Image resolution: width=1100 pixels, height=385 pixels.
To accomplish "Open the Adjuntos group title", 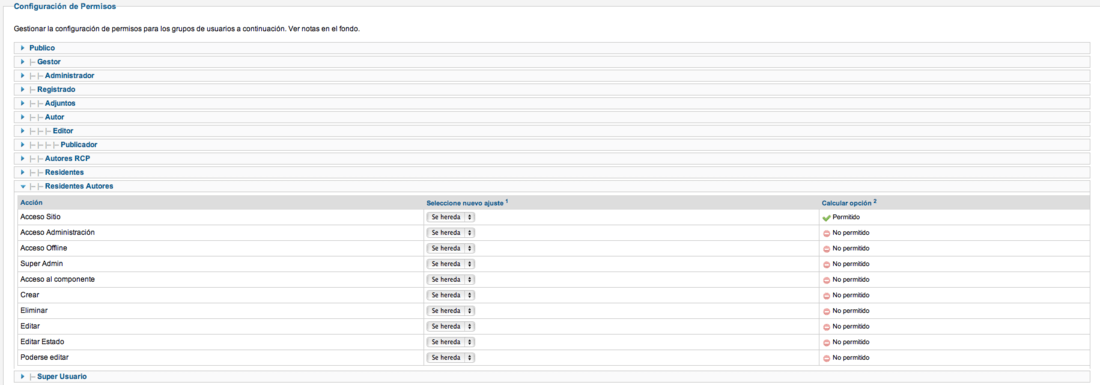I will click(x=60, y=103).
